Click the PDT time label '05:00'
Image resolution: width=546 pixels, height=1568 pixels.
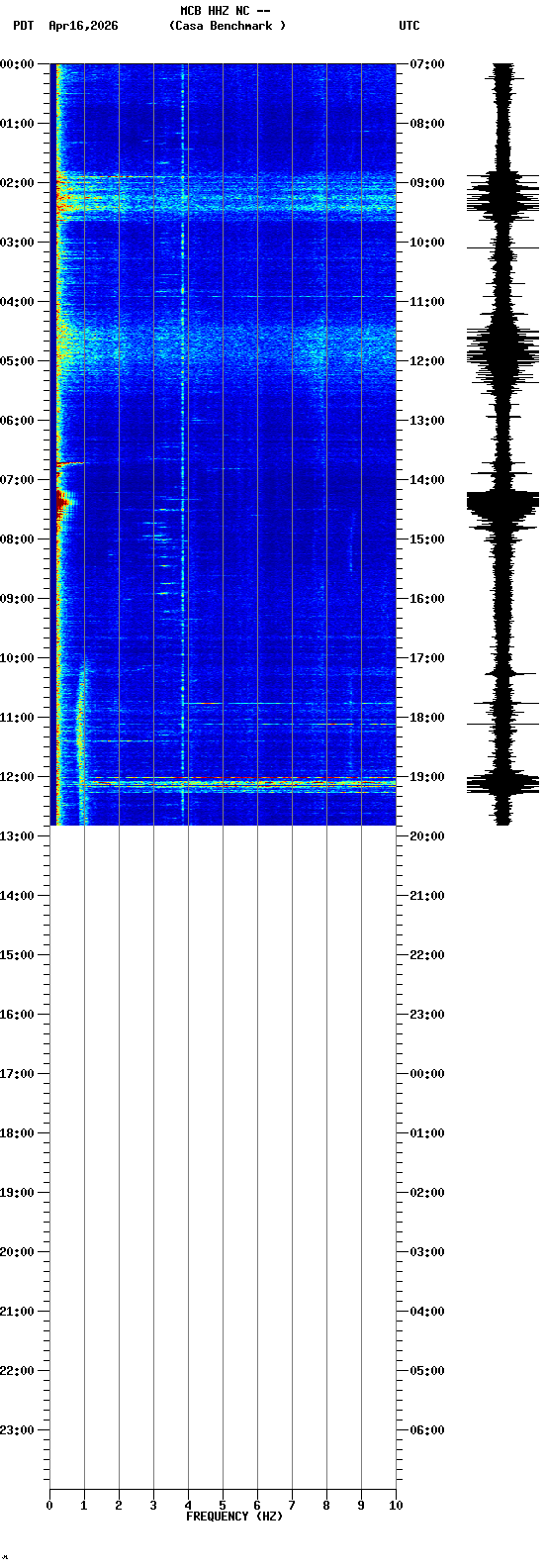17,361
